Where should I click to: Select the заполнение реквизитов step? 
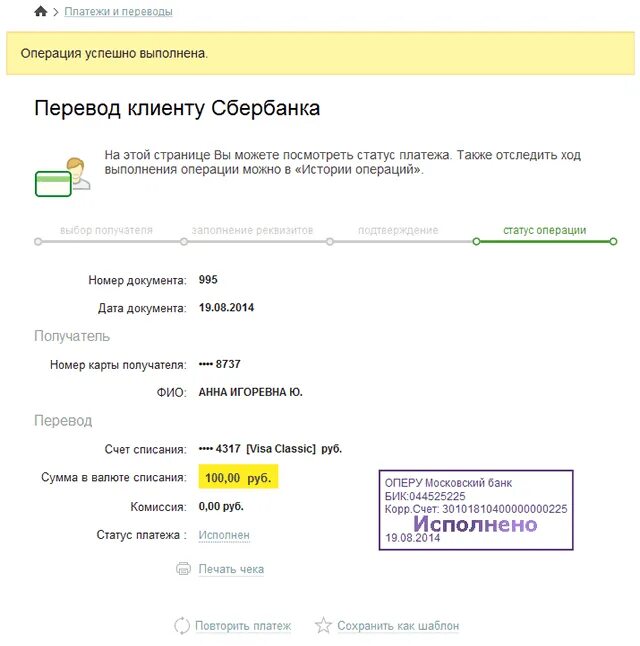point(252,230)
